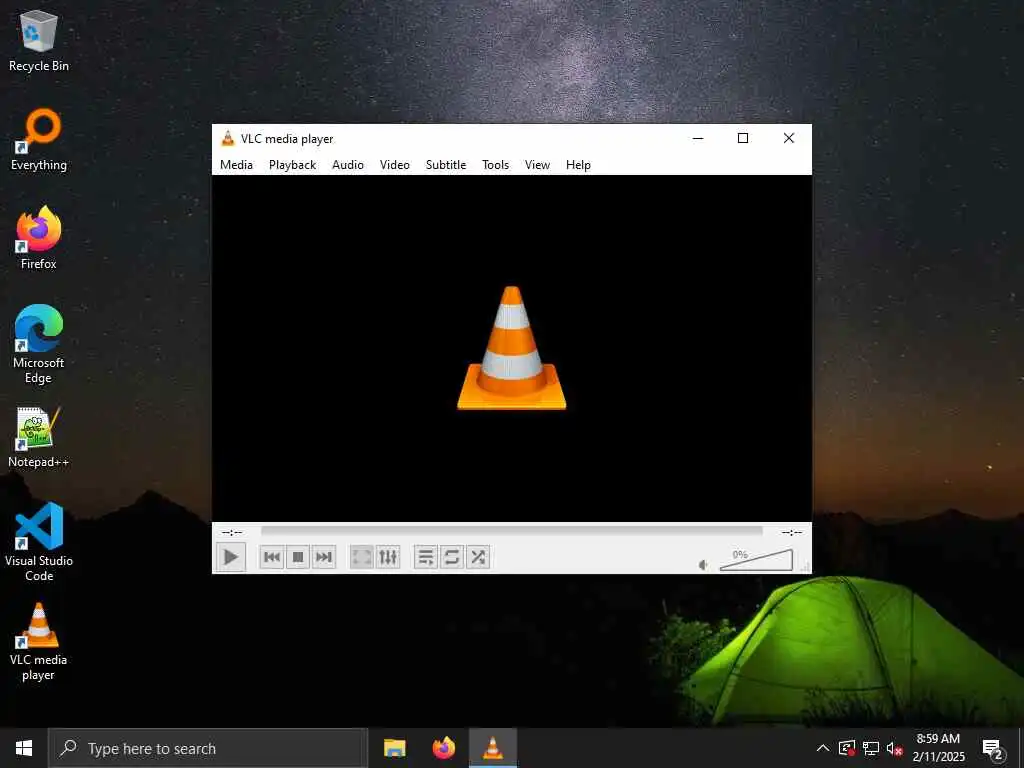
Task: Toggle random shuffle playback button
Action: pyautogui.click(x=478, y=557)
